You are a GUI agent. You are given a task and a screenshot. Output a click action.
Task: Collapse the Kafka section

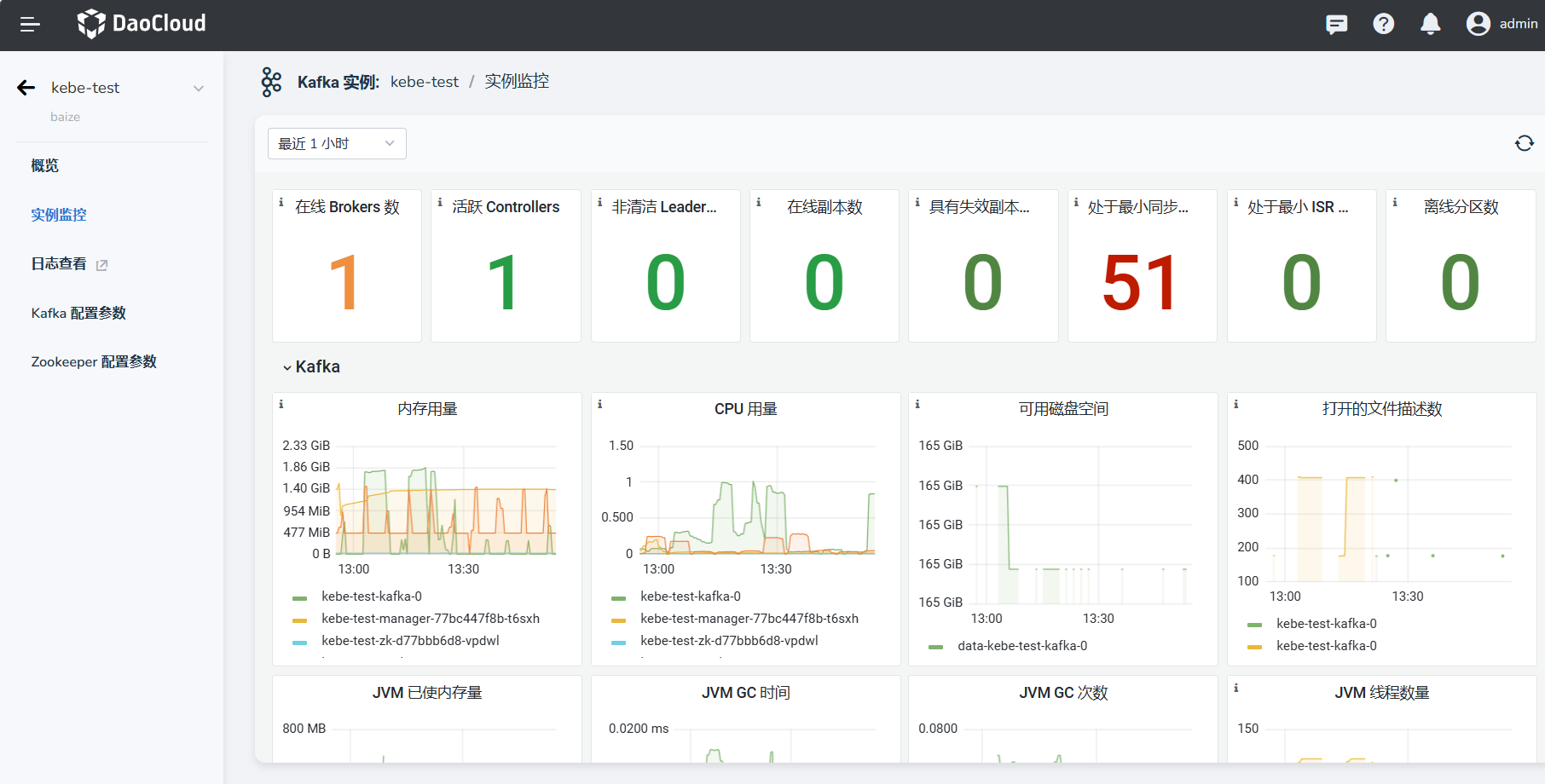click(287, 367)
